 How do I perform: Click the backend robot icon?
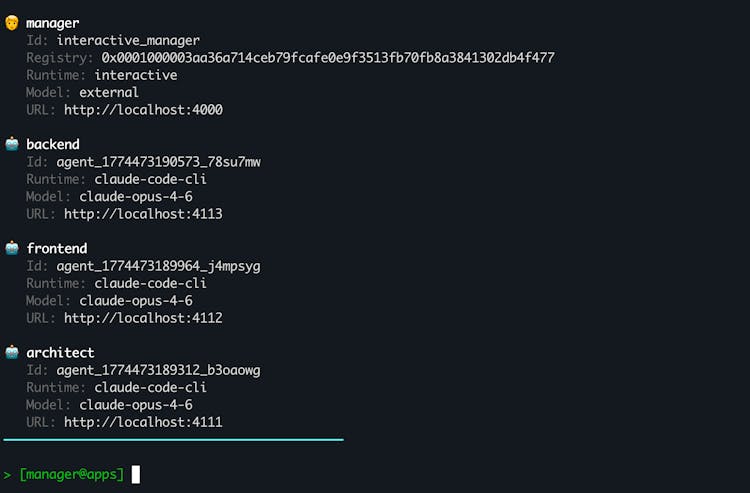(12, 145)
